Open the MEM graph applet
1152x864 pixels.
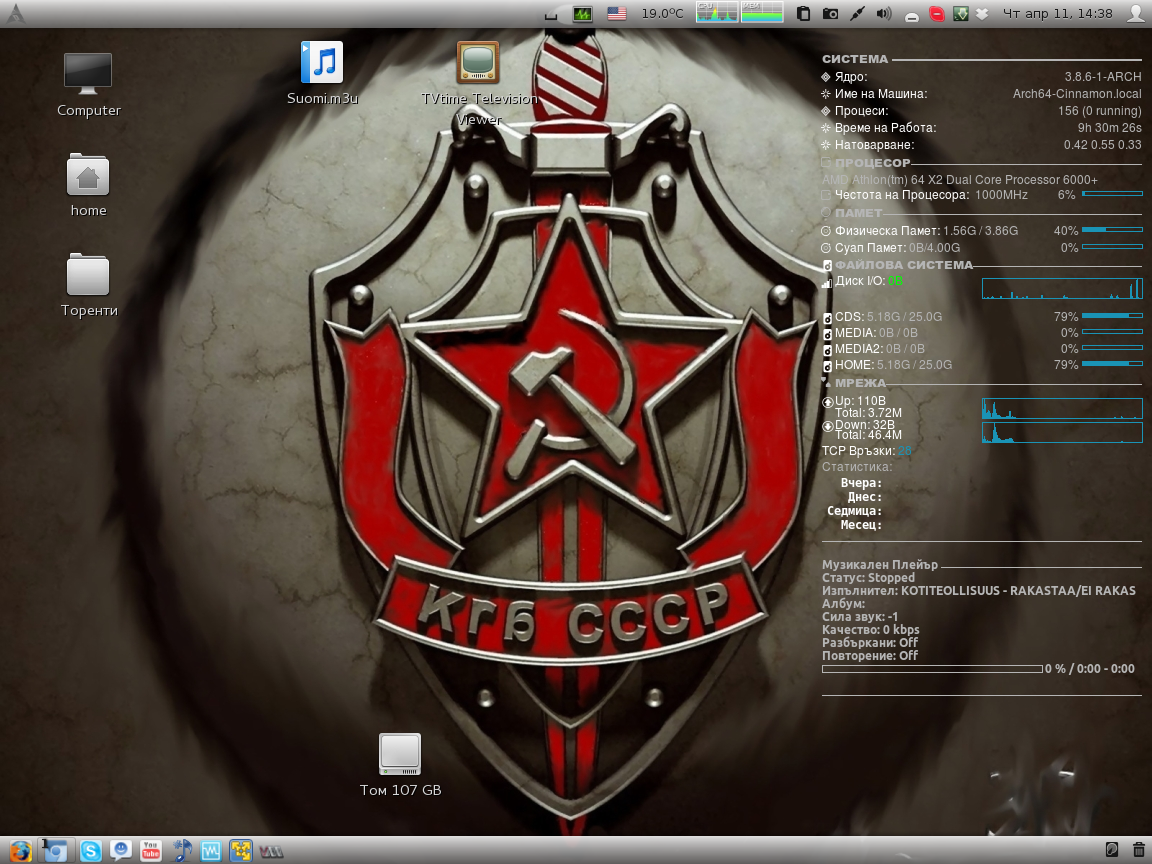click(x=762, y=12)
